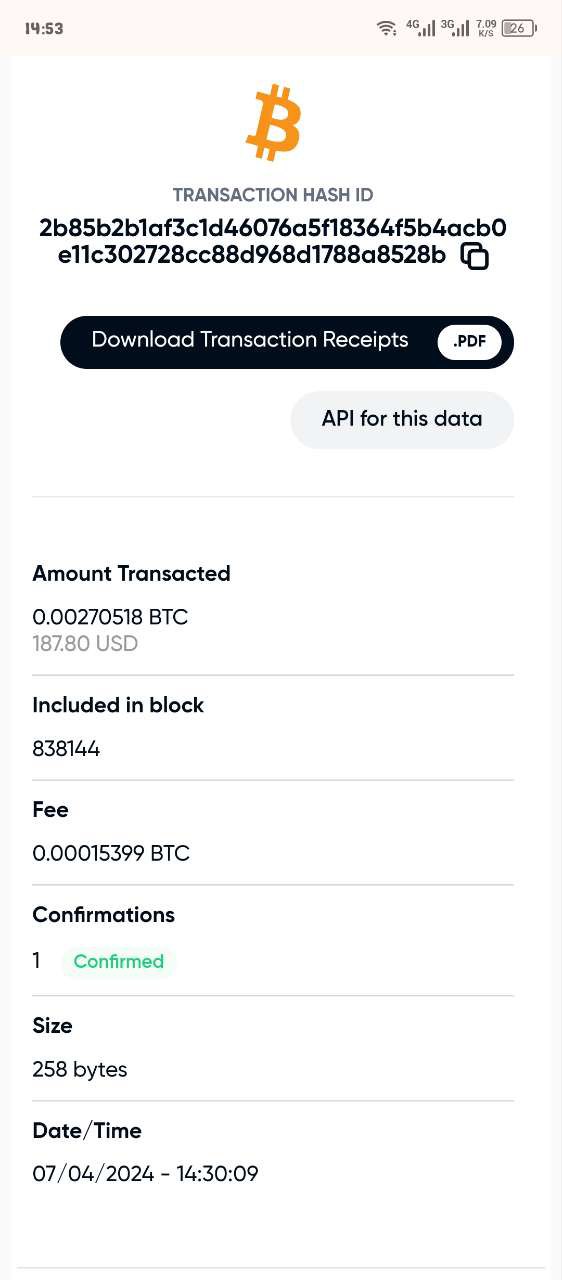
Task: Tap the .PDF badge on download button
Action: click(469, 342)
